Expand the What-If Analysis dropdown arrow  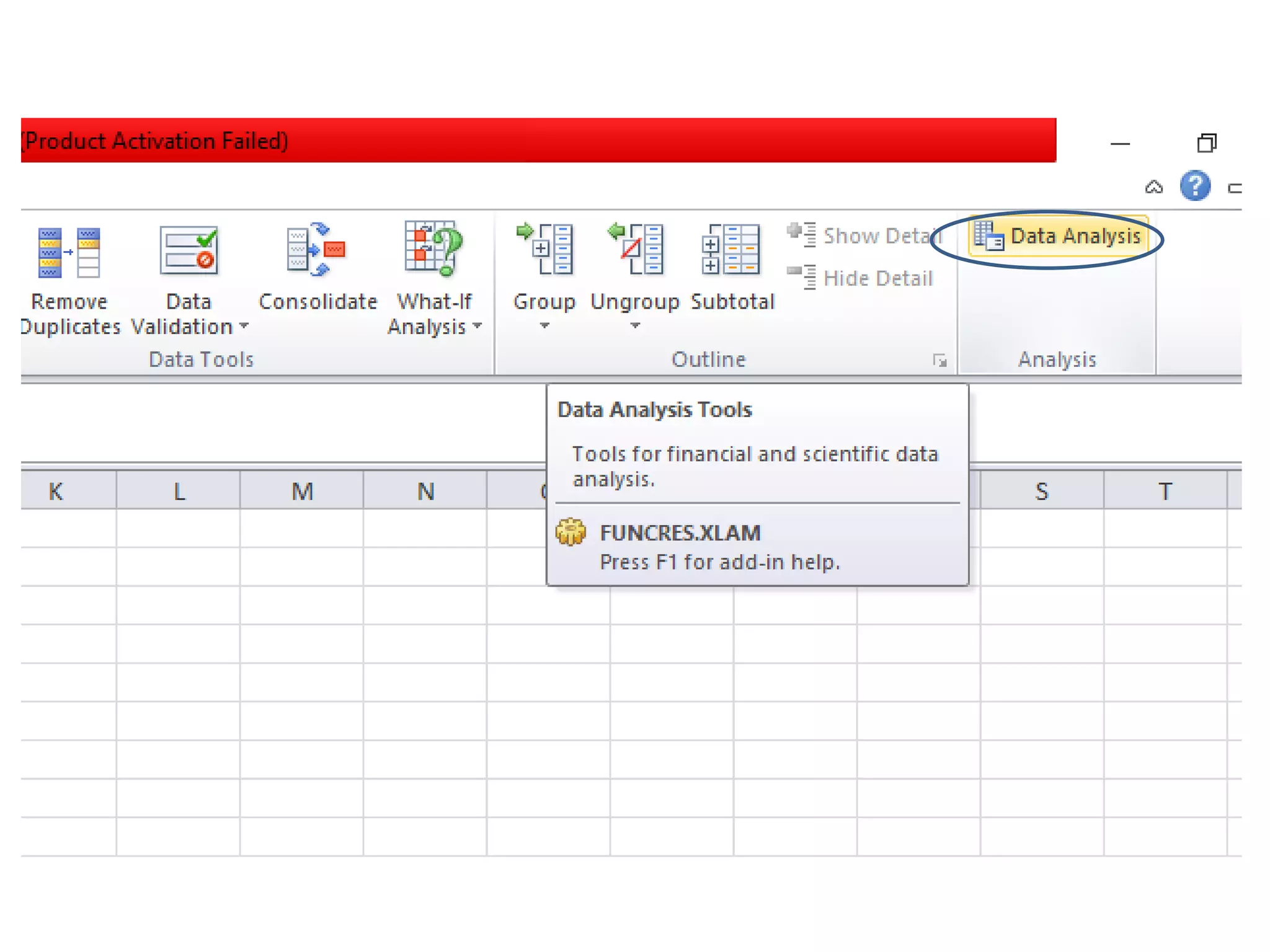tap(477, 325)
